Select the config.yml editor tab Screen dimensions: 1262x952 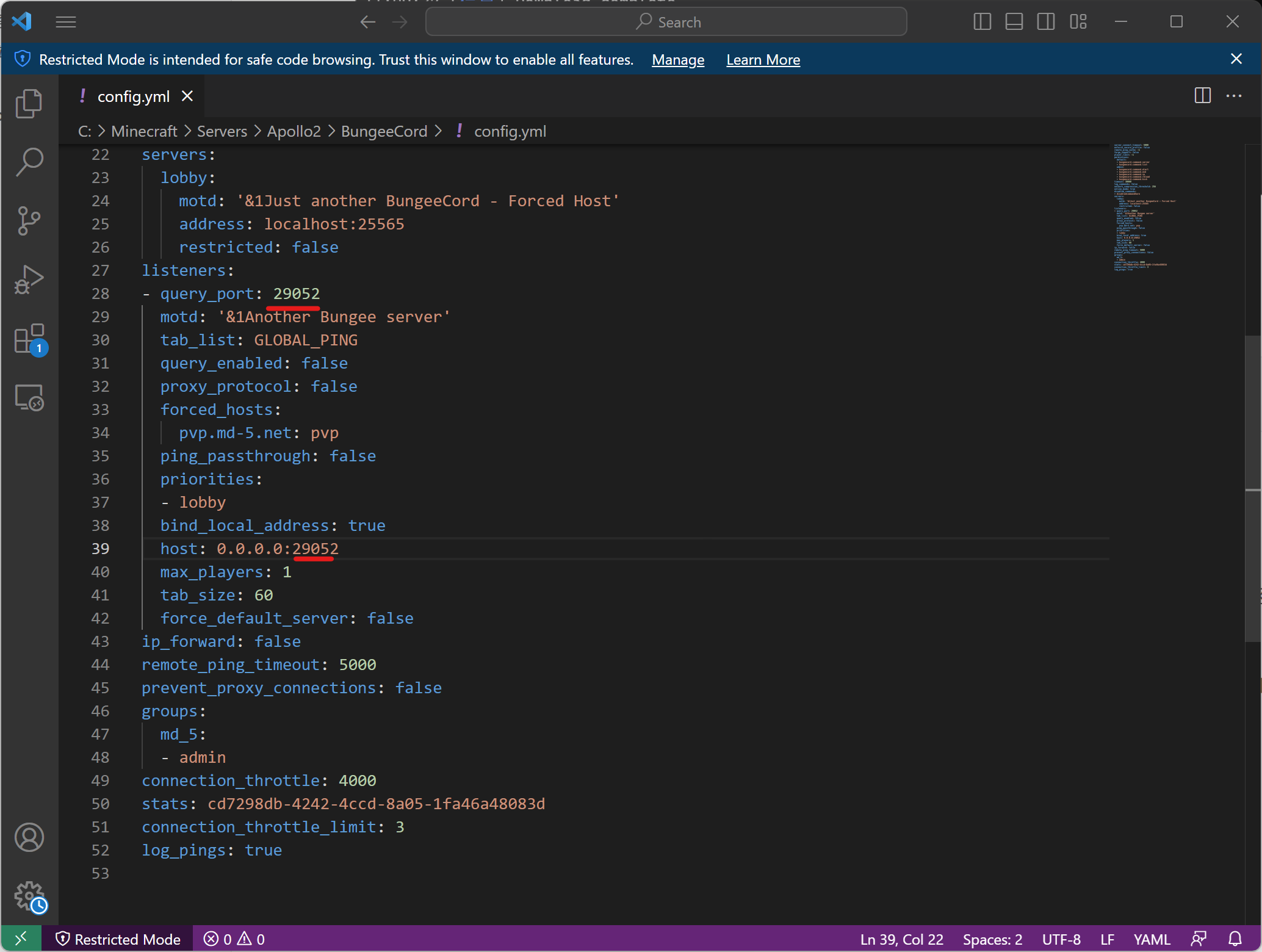pyautogui.click(x=132, y=96)
